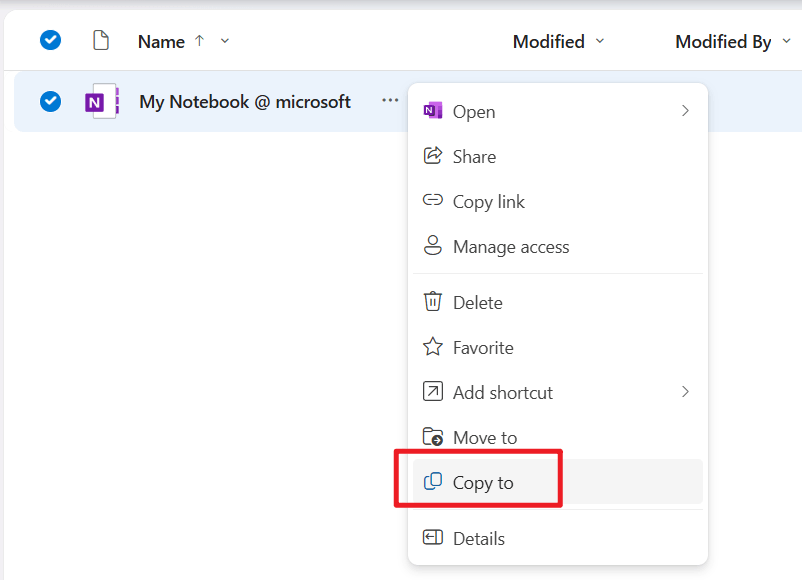The width and height of the screenshot is (802, 580).
Task: Click the Share icon in the context menu
Action: pyautogui.click(x=433, y=156)
